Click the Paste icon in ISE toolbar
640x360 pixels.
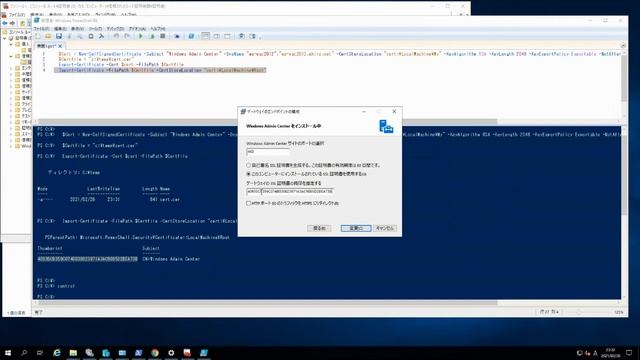91,36
